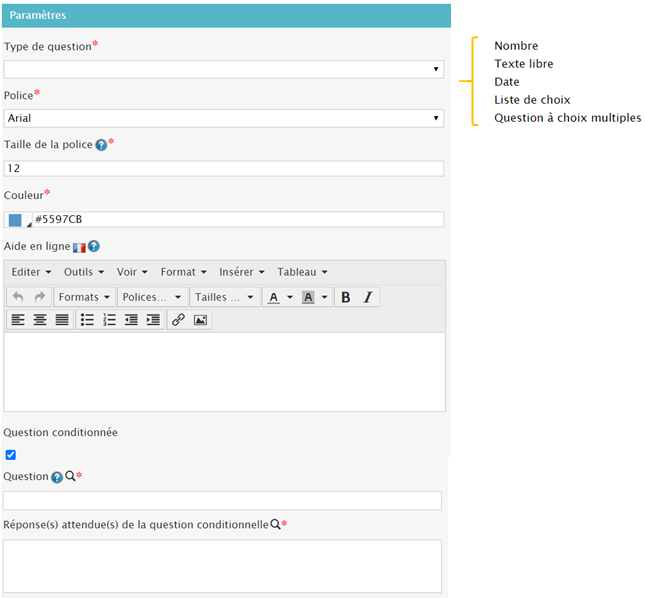Click the undo arrow icon
The width and height of the screenshot is (645, 598).
pos(18,297)
